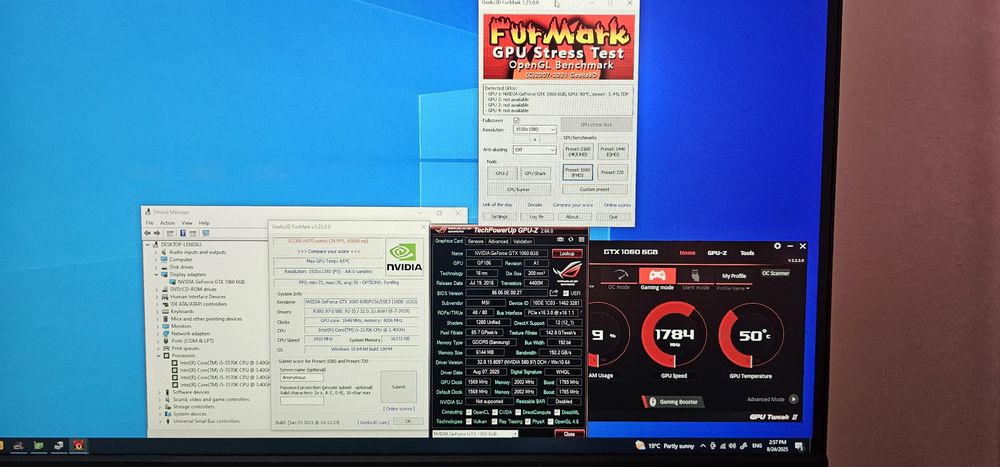Image resolution: width=1000 pixels, height=467 pixels.
Task: Click Submit button in FurMark score window
Action: tap(399, 387)
